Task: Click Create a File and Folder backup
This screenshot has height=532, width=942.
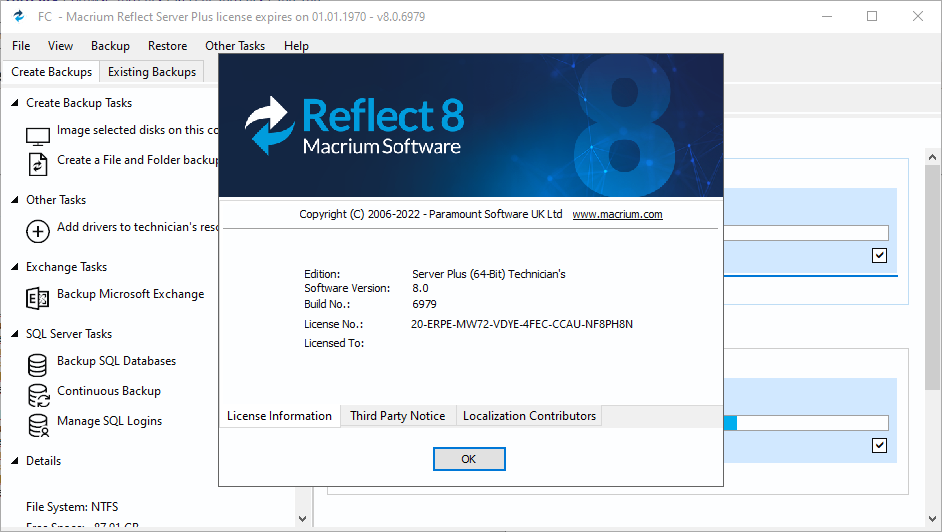Action: click(138, 160)
